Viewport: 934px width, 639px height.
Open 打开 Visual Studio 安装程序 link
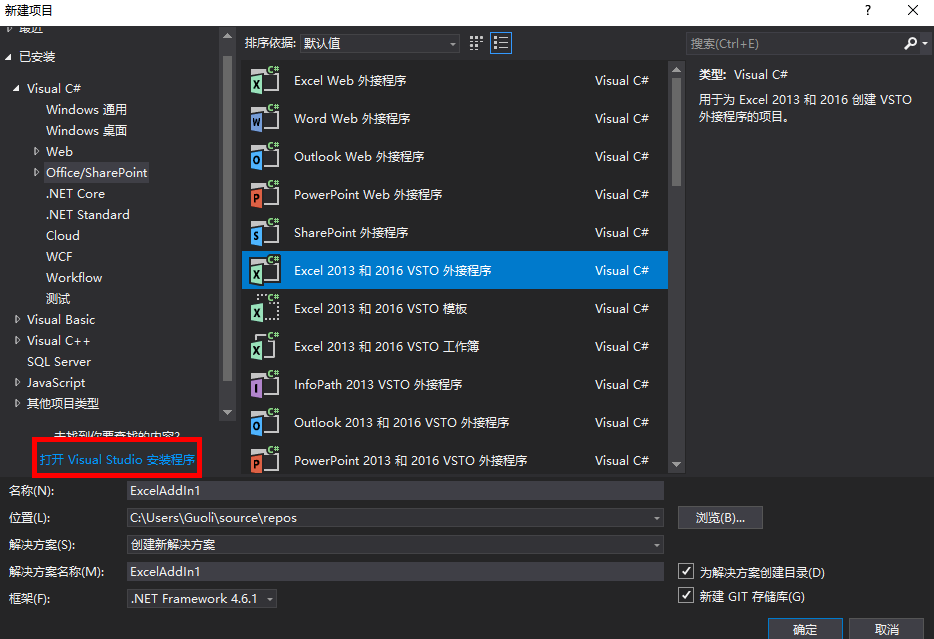(116, 458)
